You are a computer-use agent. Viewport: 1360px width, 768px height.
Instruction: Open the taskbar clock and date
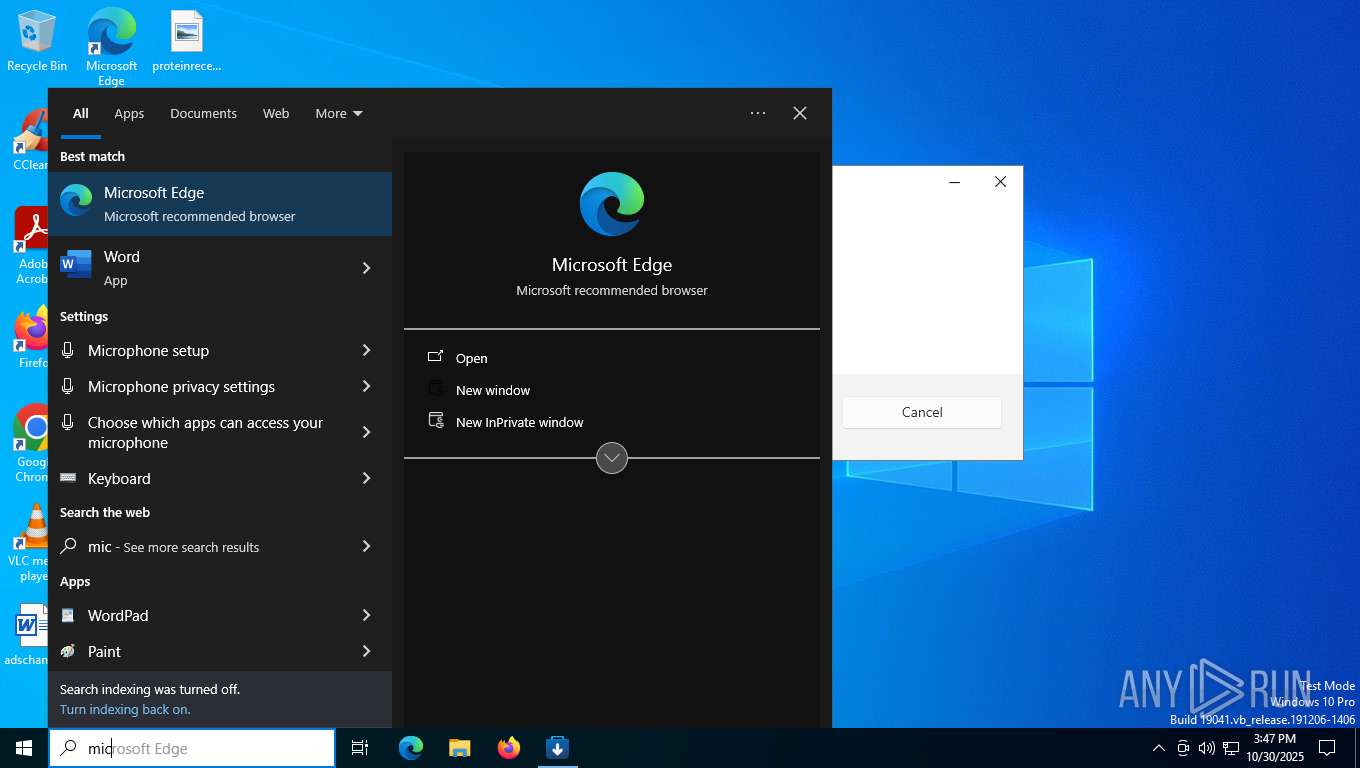[x=1274, y=748]
